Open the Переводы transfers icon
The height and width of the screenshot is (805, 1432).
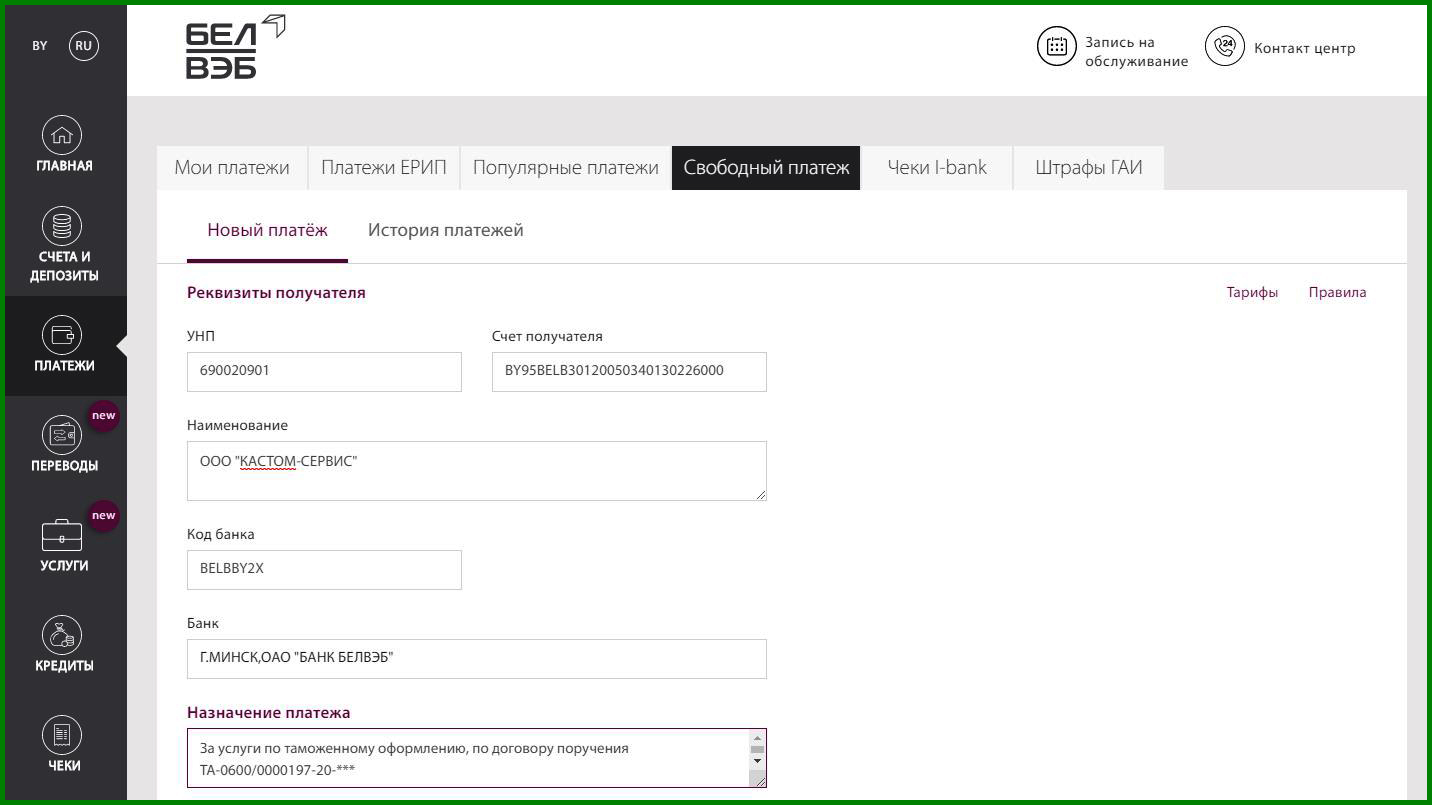coord(62,435)
